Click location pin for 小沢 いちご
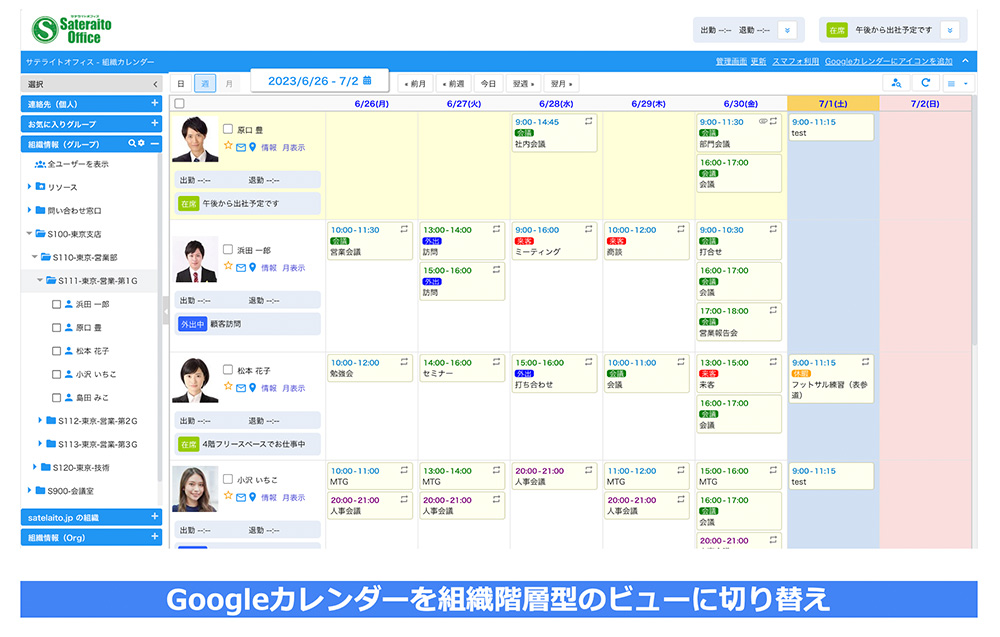Screen dimensions: 1000x637 pos(253,497)
